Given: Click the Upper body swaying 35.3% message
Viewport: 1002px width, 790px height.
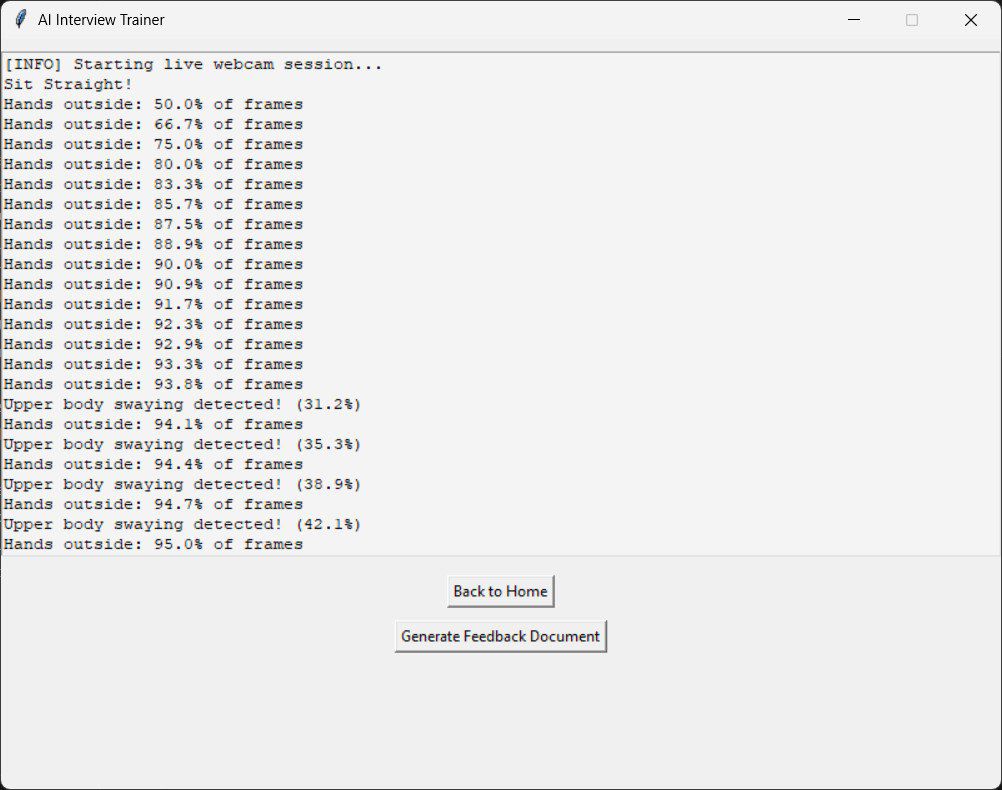Looking at the screenshot, I should (x=182, y=444).
